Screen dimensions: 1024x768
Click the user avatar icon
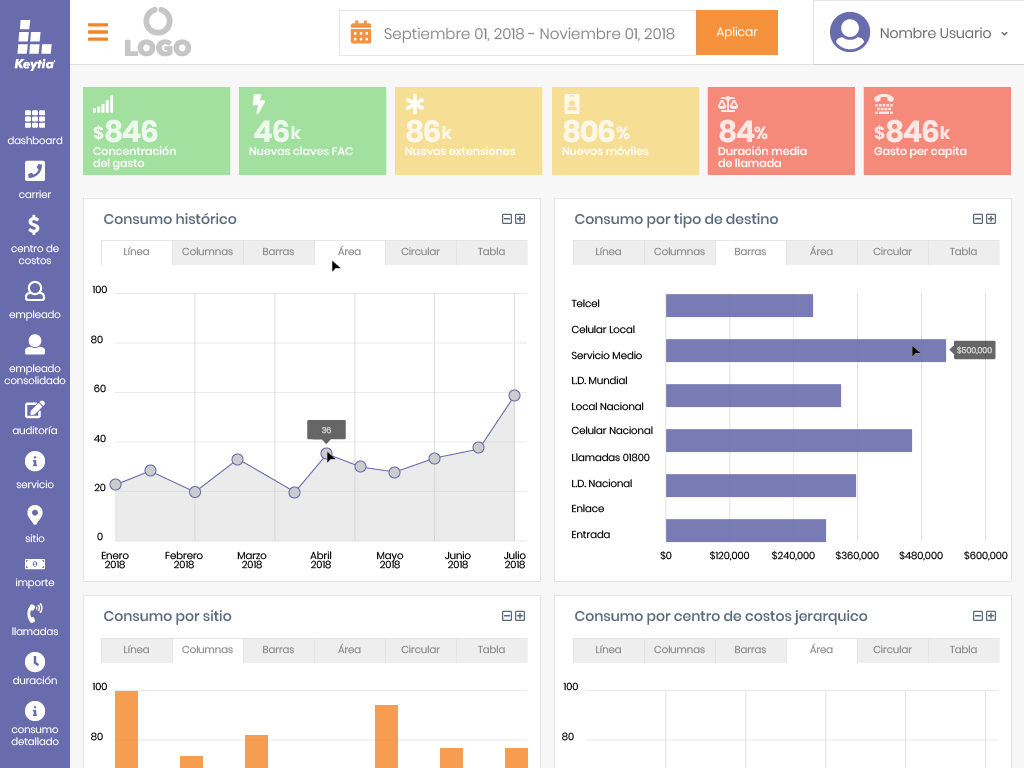pos(850,32)
